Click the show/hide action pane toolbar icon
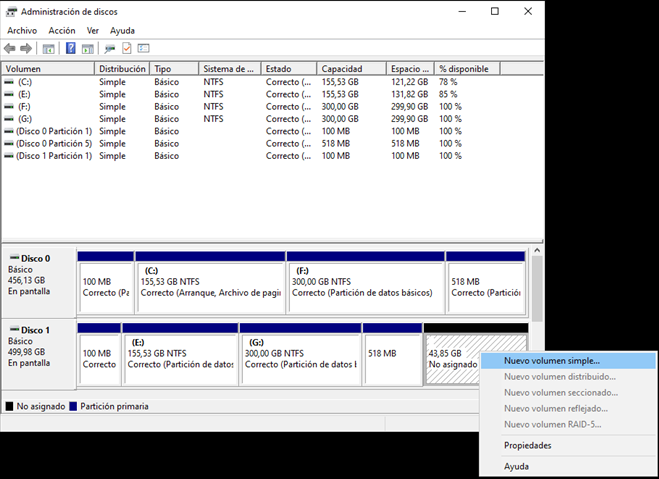This screenshot has width=659, height=479. 88,48
